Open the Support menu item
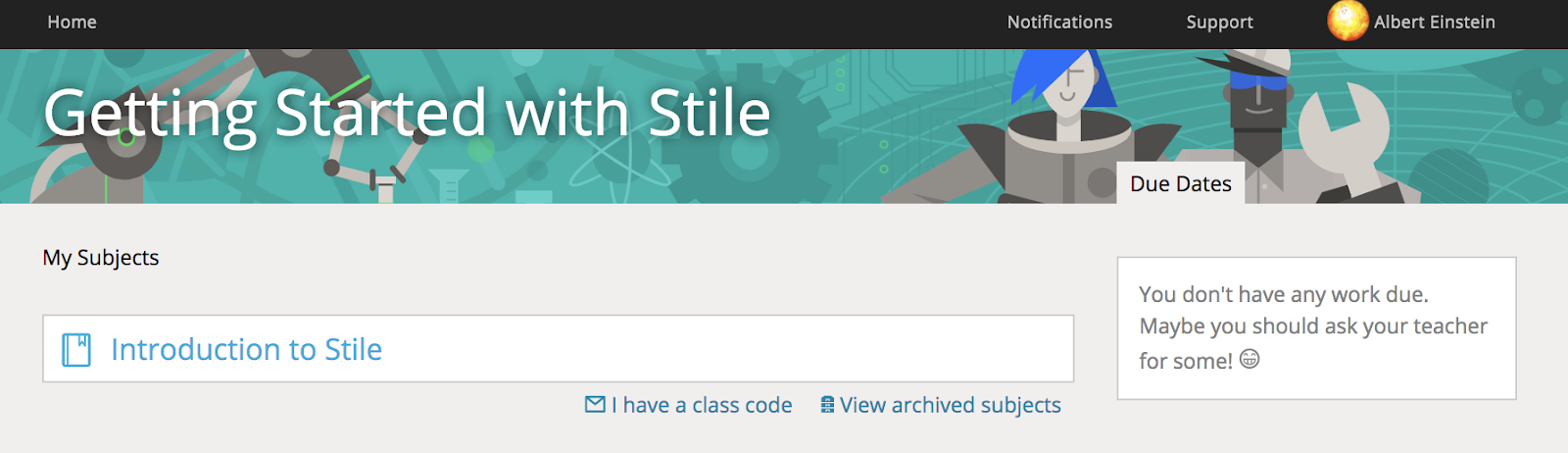Screen dimensions: 1568x453 pyautogui.click(x=1219, y=22)
